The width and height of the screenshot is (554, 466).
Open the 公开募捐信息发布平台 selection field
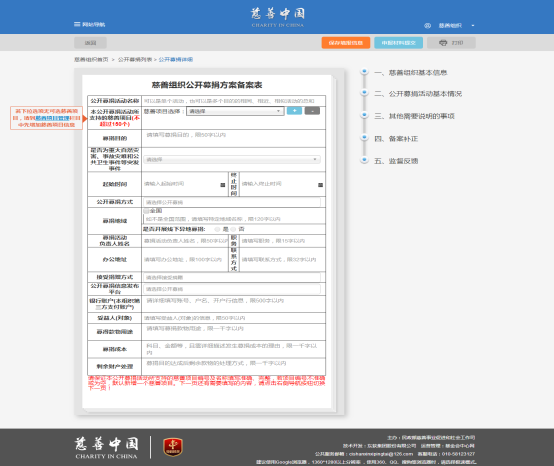232,289
